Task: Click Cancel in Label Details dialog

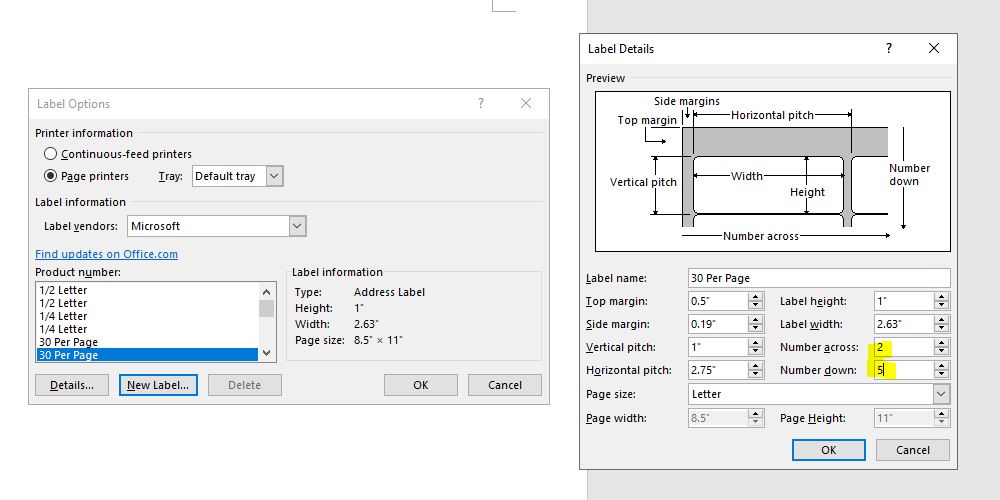Action: 913,450
